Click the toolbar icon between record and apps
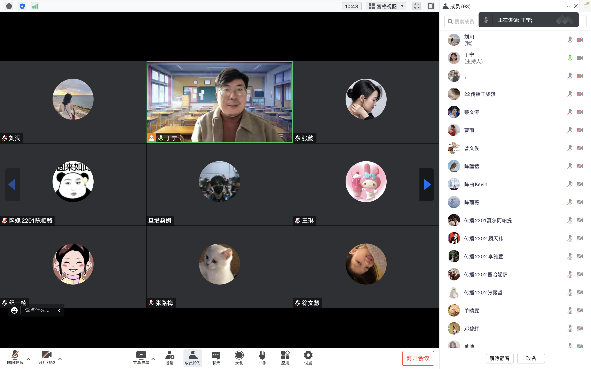This screenshot has width=591, height=369. click(x=262, y=357)
